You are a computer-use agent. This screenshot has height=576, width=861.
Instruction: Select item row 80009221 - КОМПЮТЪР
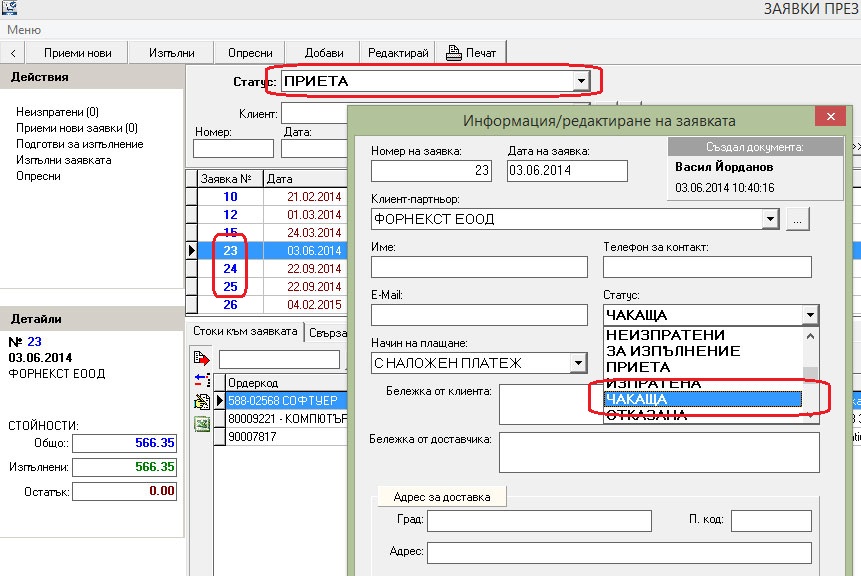287,418
